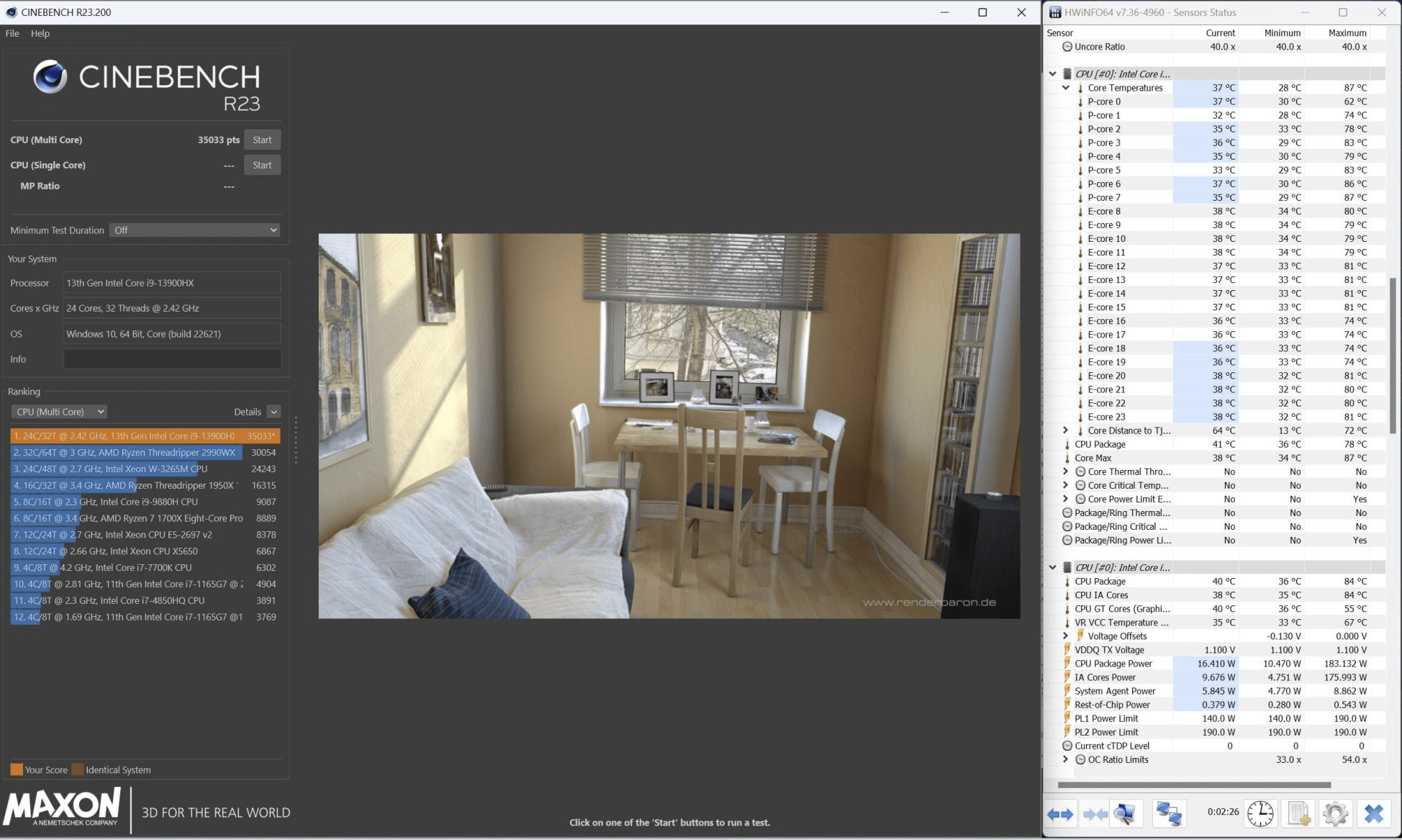Open the File menu in Cinebench

(12, 33)
